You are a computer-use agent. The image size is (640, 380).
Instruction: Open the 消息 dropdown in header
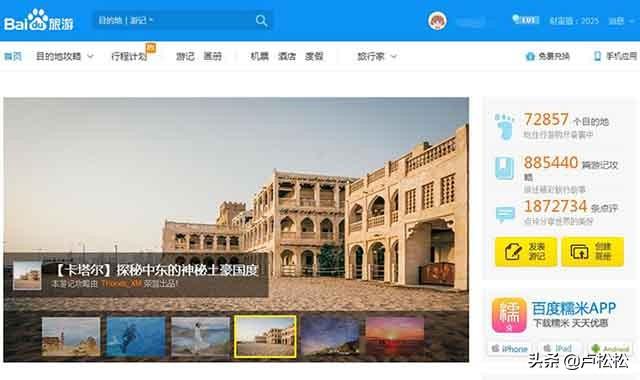[621, 20]
